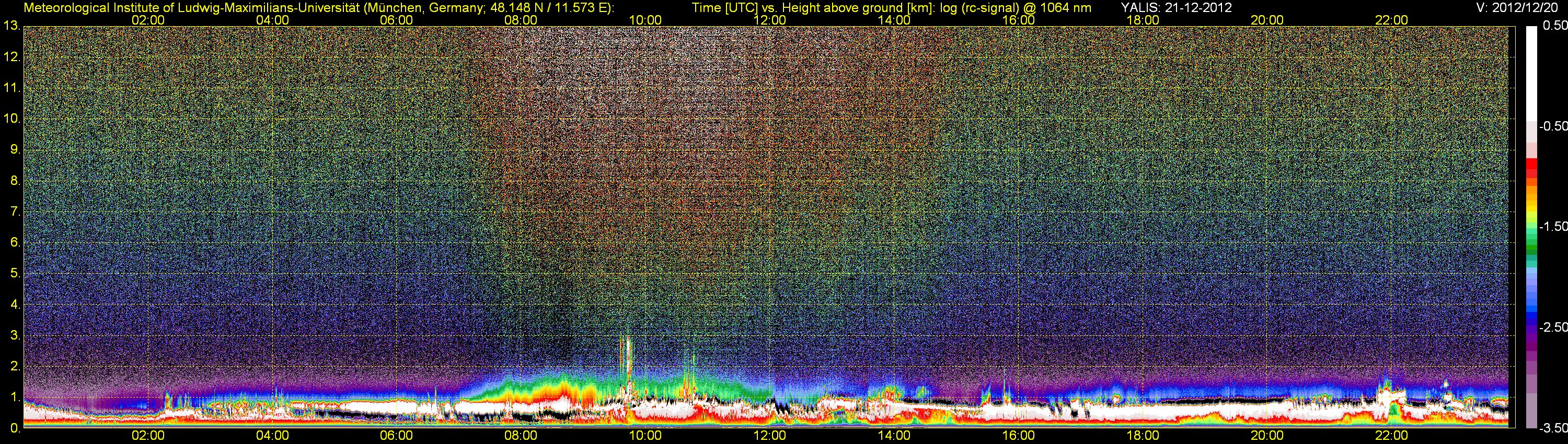Click the colorbar value -3.50
The width and height of the screenshot is (1568, 444).
(1553, 428)
